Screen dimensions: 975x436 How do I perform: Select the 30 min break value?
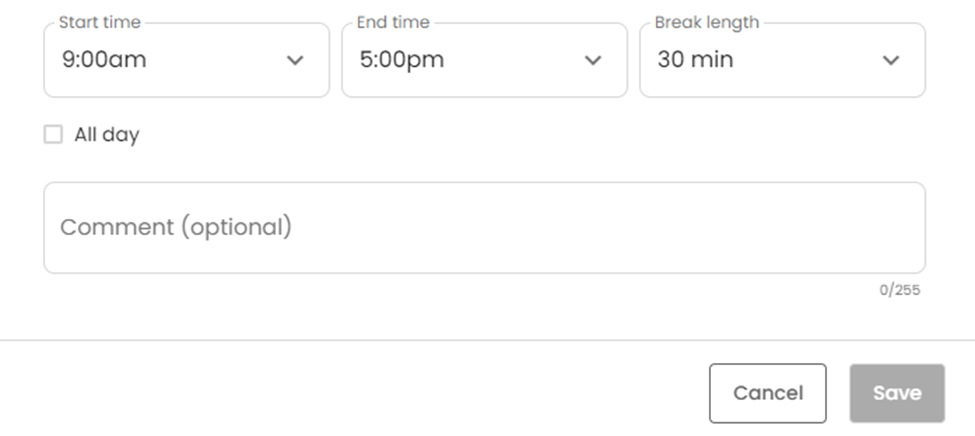tap(695, 60)
